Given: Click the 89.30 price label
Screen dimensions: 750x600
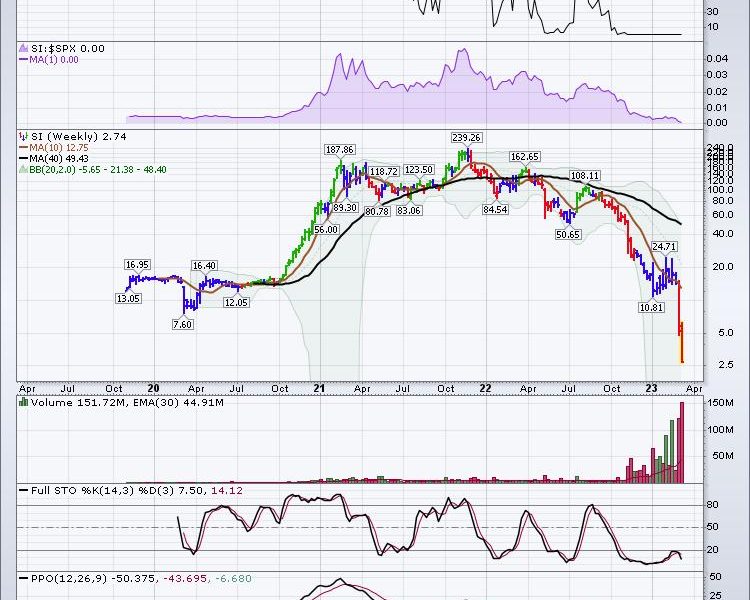Looking at the screenshot, I should pos(344,208).
